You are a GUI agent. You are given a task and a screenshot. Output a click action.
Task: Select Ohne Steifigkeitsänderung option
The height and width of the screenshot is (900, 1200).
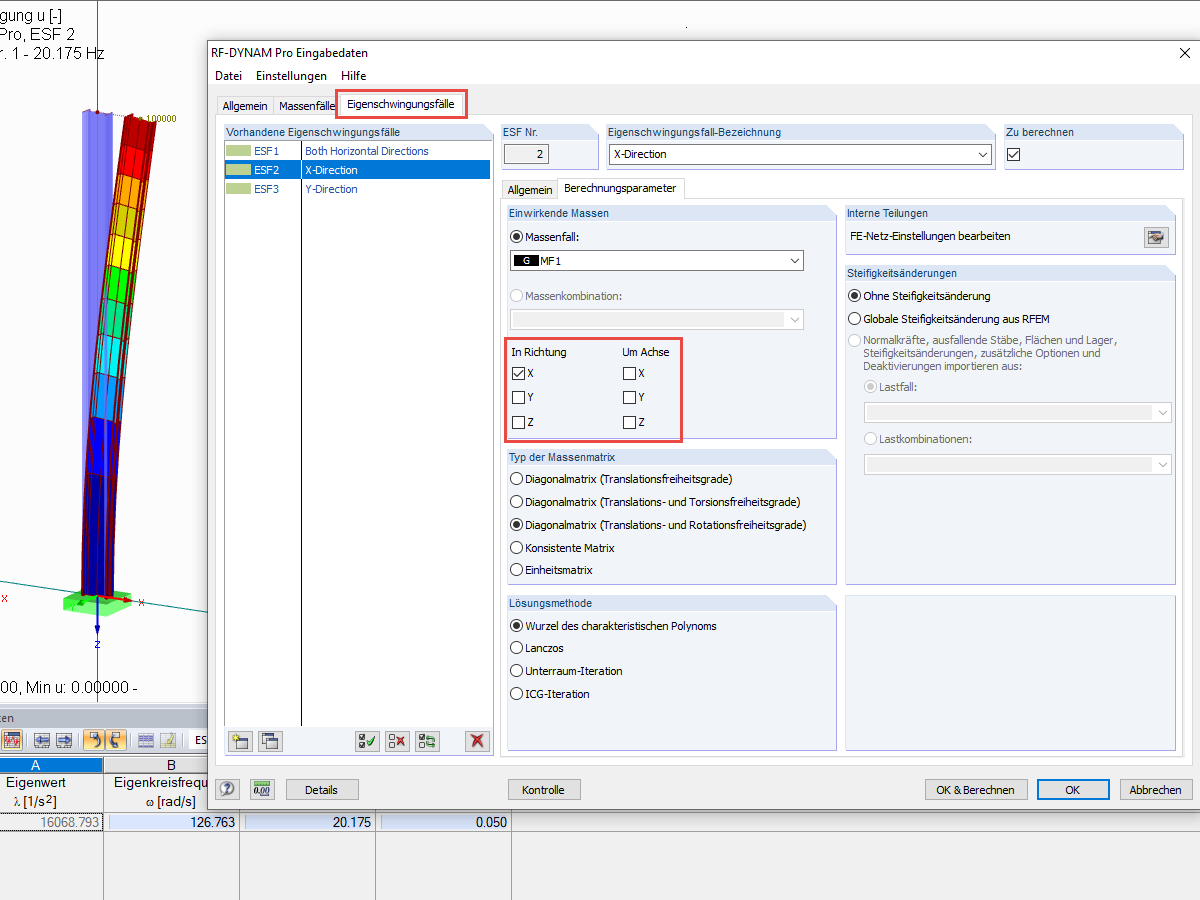tap(854, 296)
